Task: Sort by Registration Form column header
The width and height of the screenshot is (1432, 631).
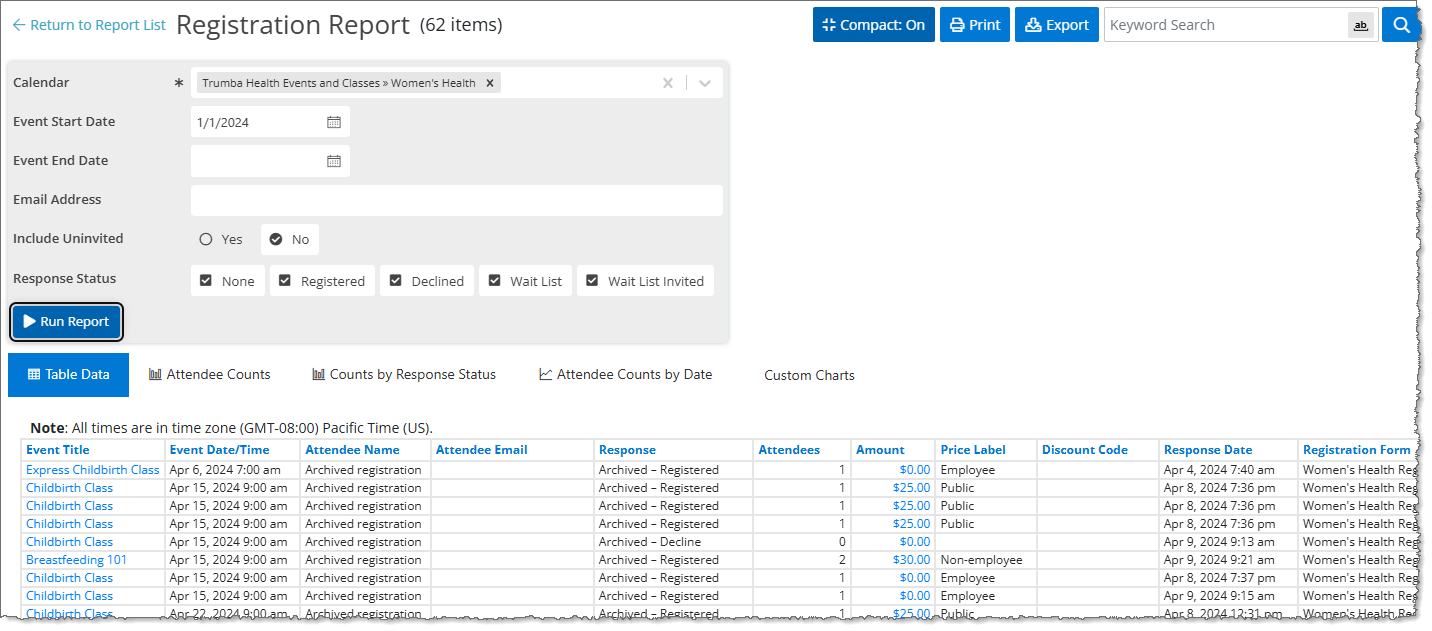Action: (x=1356, y=450)
